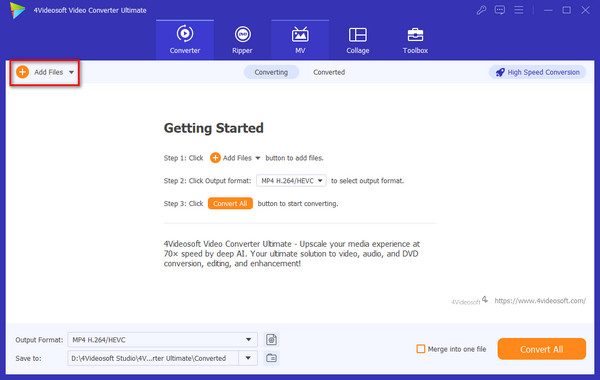Minimize the 4Videosoft window
The width and height of the screenshot is (600, 380).
click(x=548, y=10)
